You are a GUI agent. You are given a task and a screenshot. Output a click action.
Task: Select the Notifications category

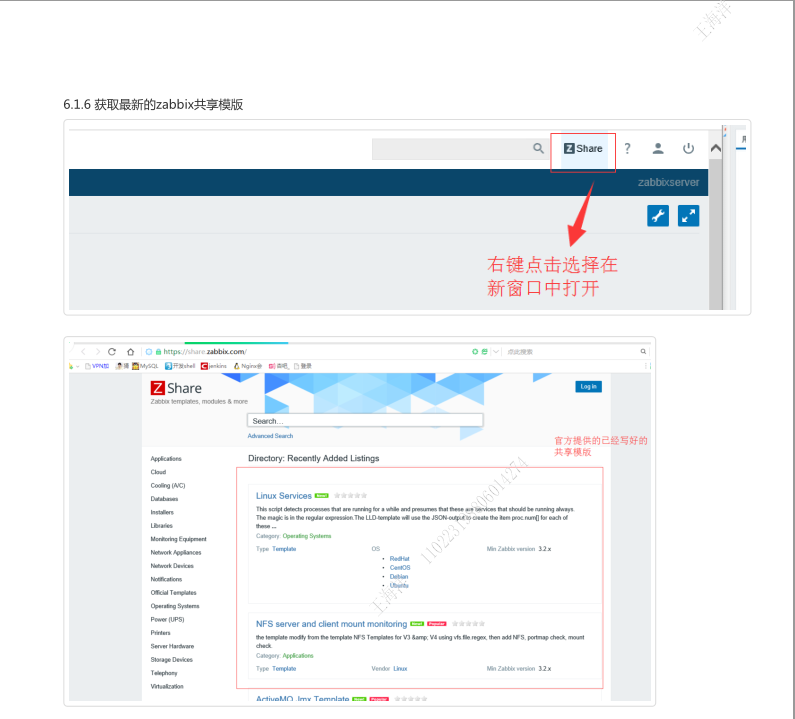pyautogui.click(x=166, y=580)
